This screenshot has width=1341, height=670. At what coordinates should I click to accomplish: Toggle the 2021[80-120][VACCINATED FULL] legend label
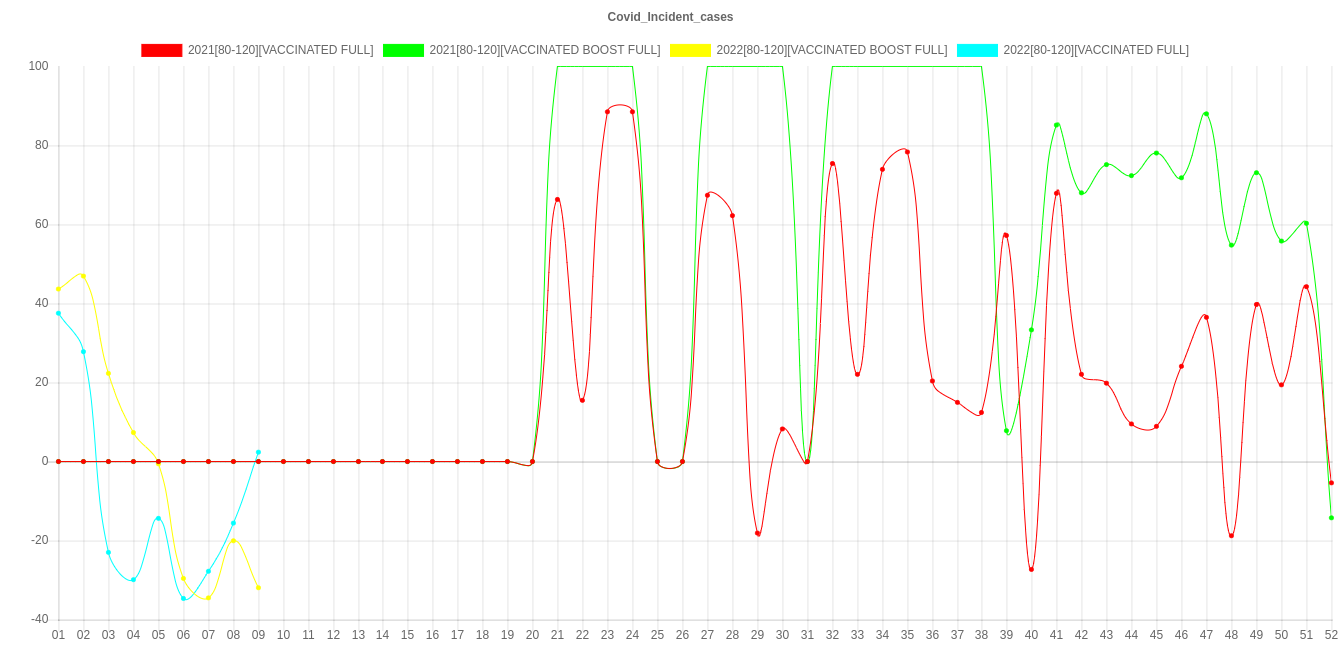[x=280, y=50]
